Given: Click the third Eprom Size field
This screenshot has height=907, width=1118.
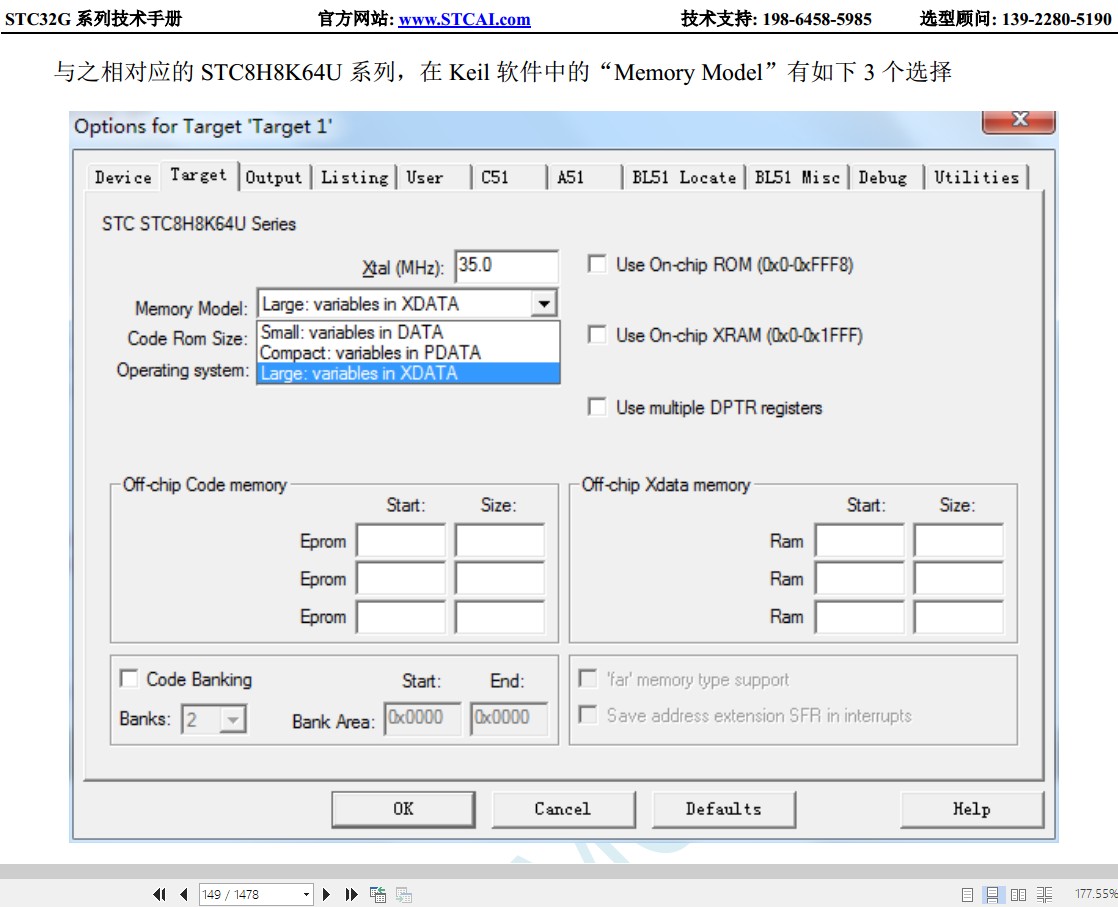Looking at the screenshot, I should click(x=500, y=617).
